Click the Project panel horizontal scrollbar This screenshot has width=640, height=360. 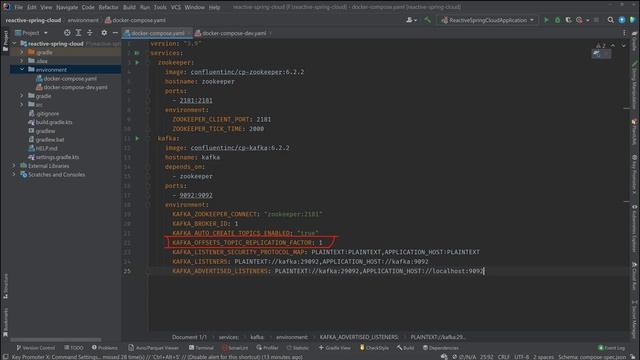tap(56, 340)
